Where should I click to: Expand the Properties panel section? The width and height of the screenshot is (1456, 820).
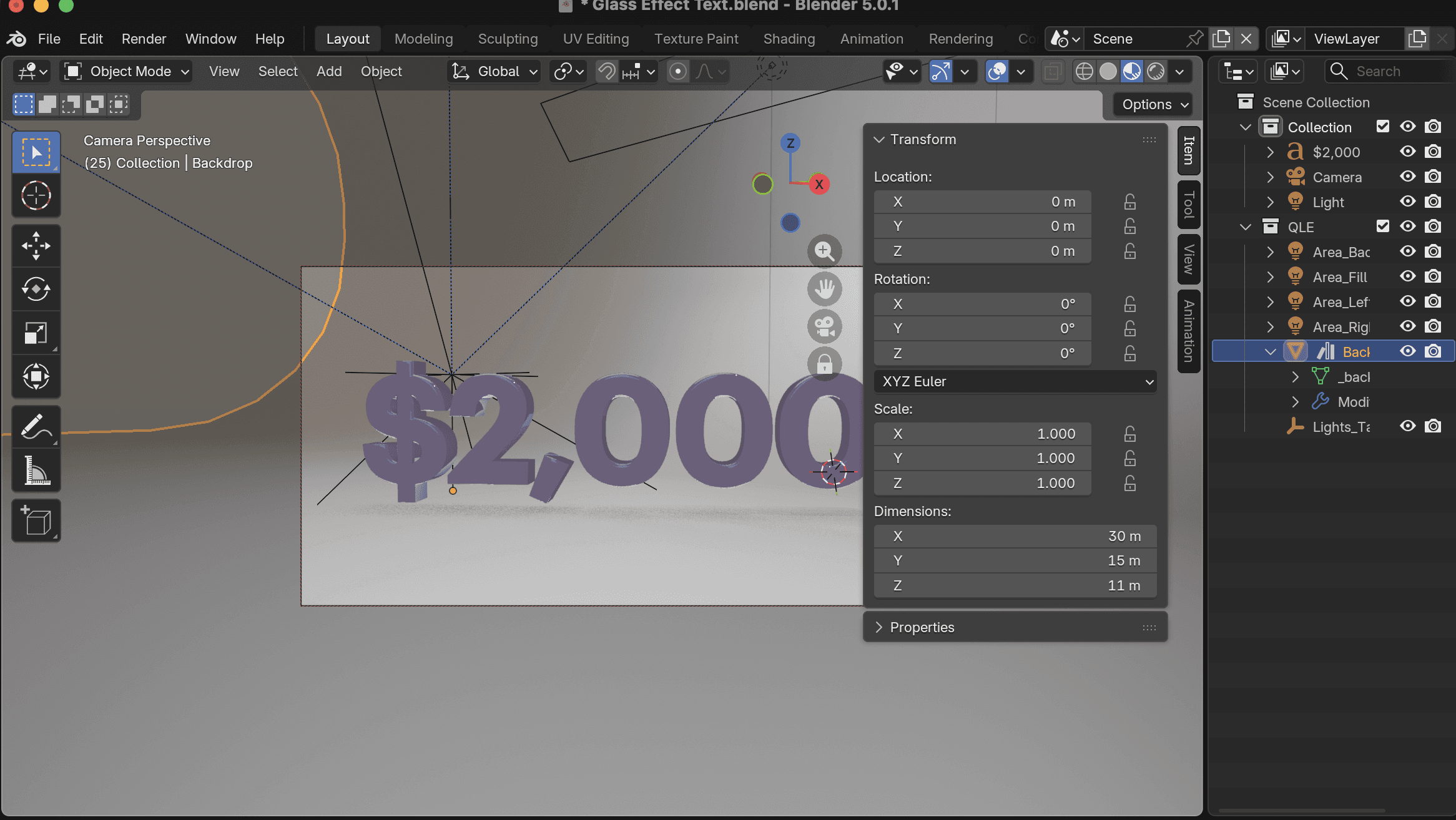(x=922, y=627)
